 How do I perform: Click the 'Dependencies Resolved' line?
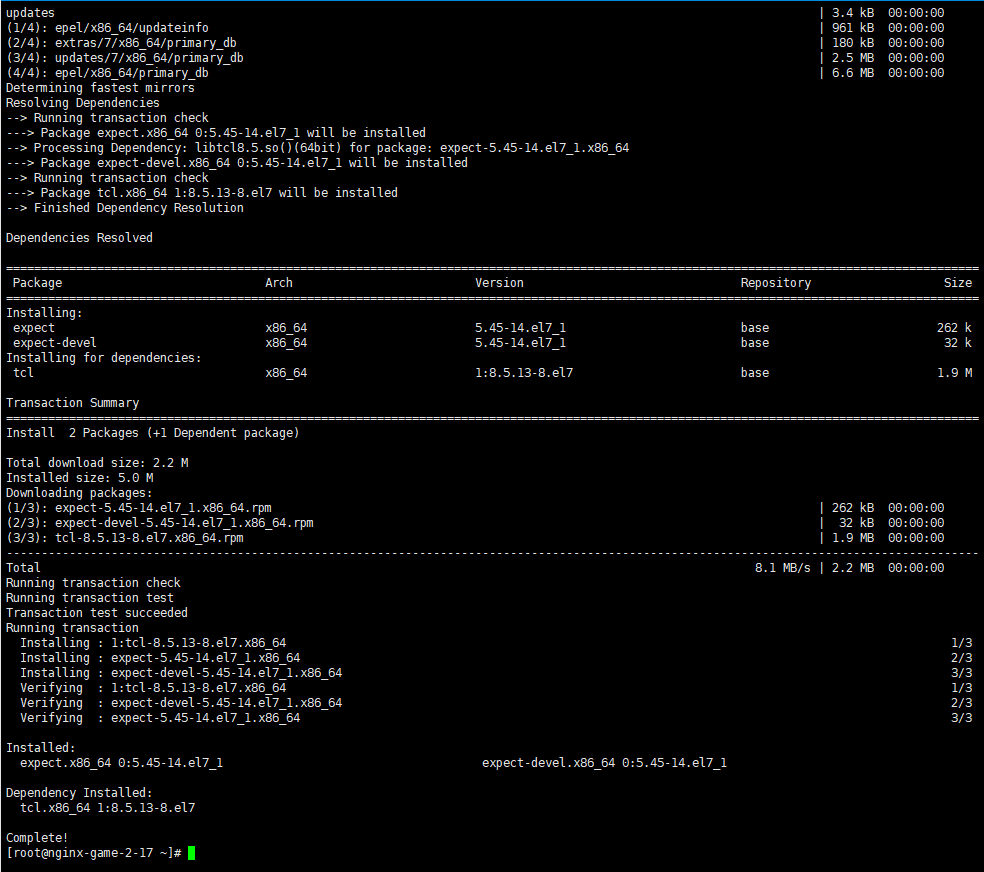pyautogui.click(x=79, y=238)
